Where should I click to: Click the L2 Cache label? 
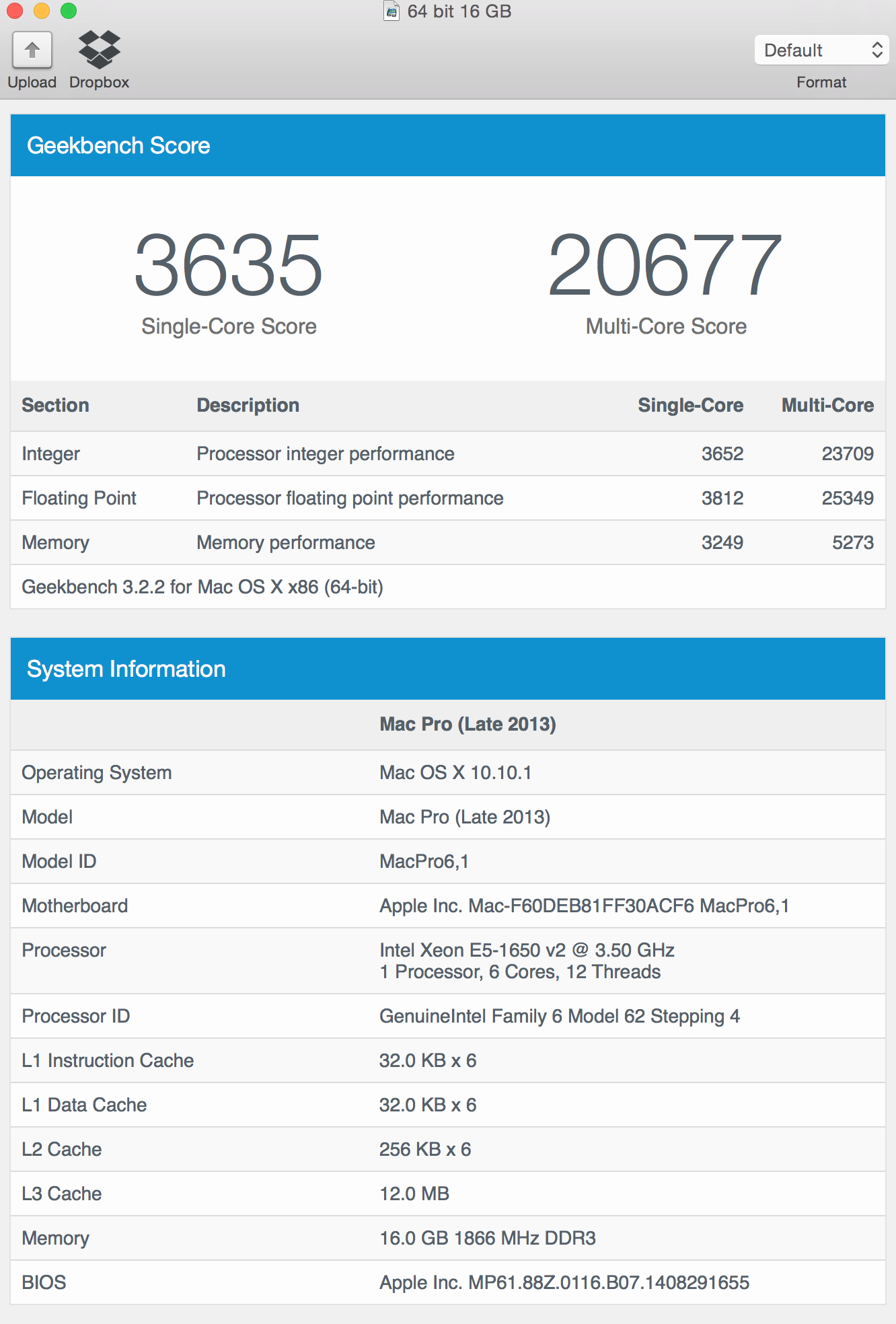[62, 1149]
